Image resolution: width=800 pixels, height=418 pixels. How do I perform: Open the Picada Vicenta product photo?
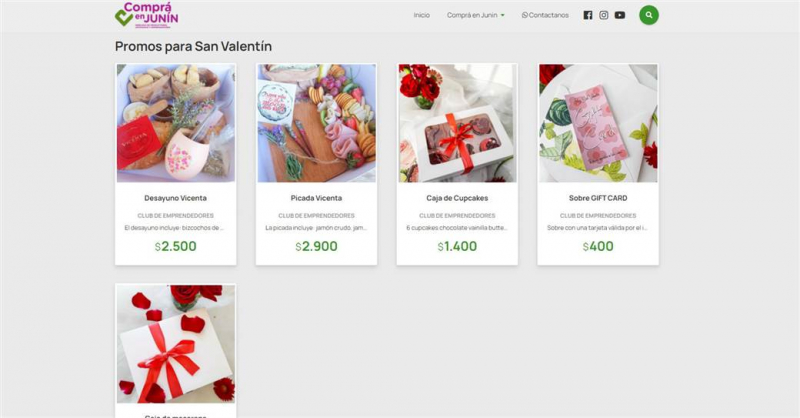point(316,123)
